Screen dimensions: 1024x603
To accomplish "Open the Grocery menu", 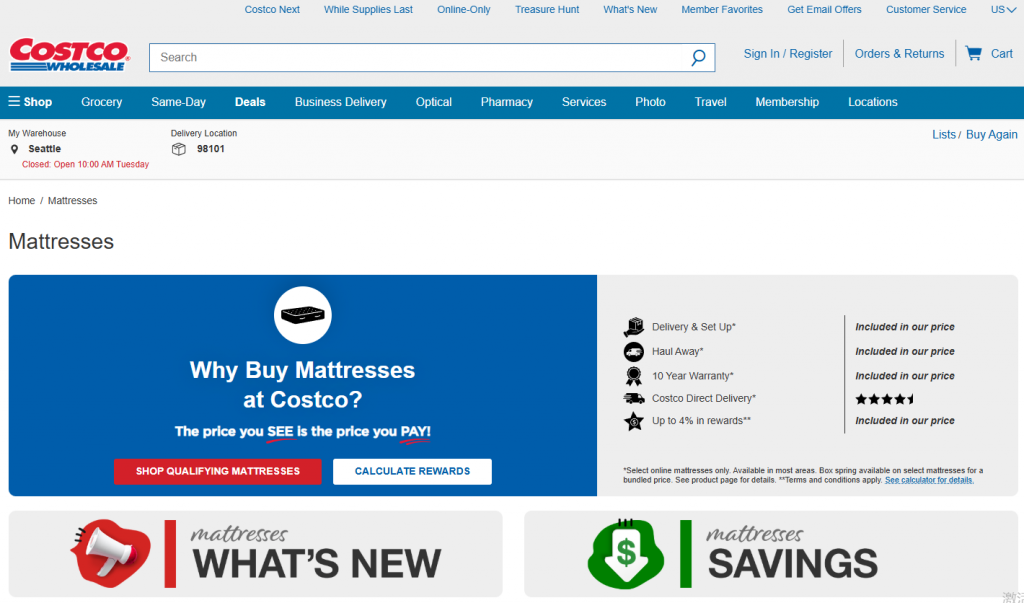I will pyautogui.click(x=101, y=102).
